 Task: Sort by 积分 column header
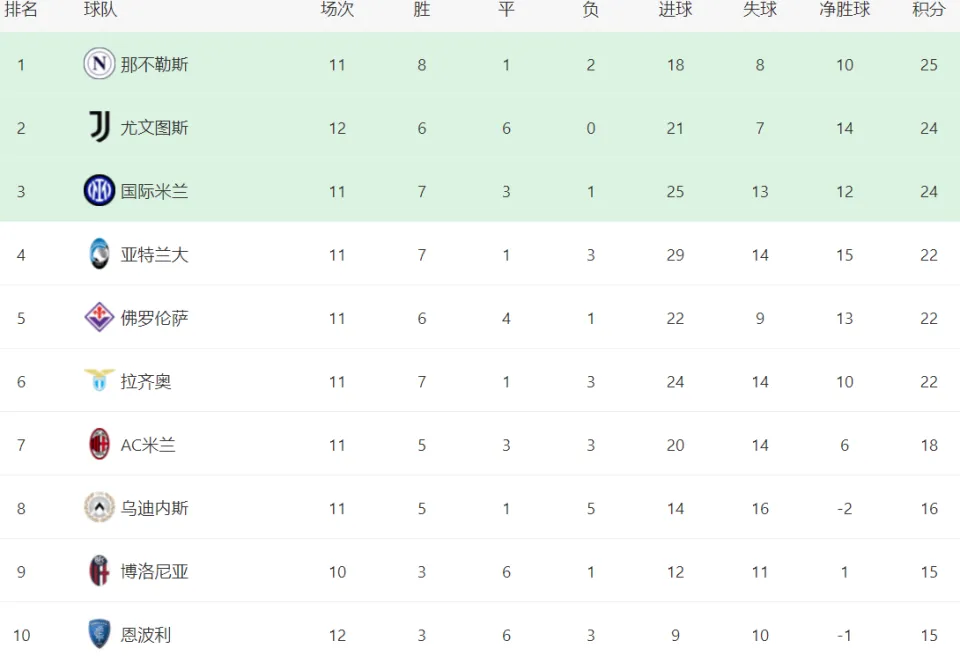[x=929, y=9]
